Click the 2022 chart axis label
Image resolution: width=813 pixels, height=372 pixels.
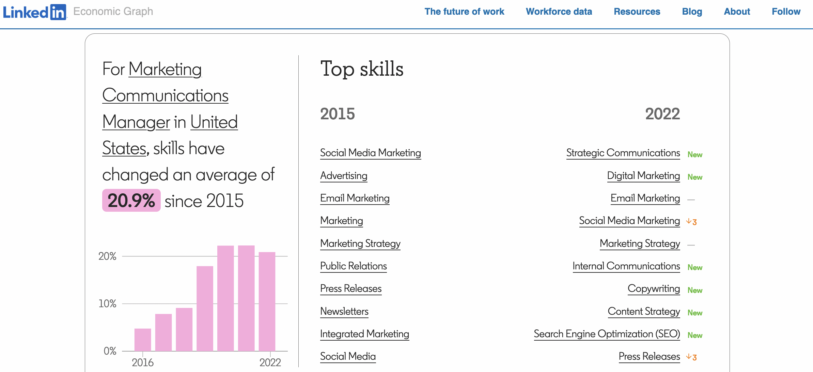pos(270,362)
